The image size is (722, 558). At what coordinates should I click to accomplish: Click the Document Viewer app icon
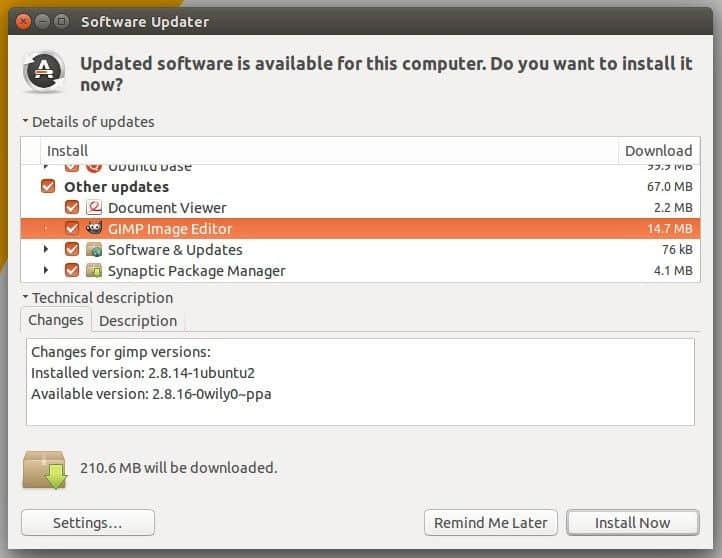[95, 208]
